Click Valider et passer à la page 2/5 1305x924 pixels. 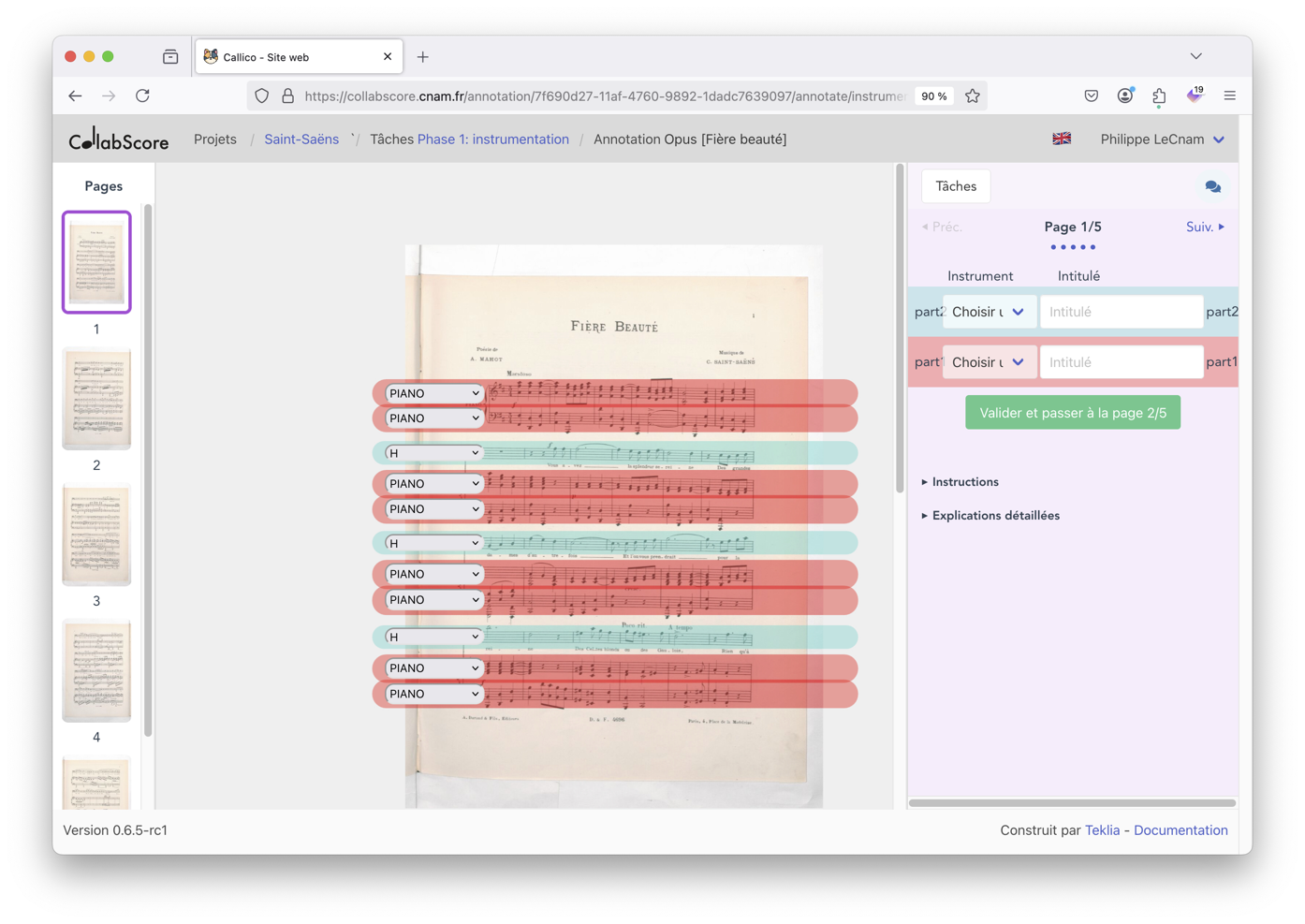tap(1073, 412)
